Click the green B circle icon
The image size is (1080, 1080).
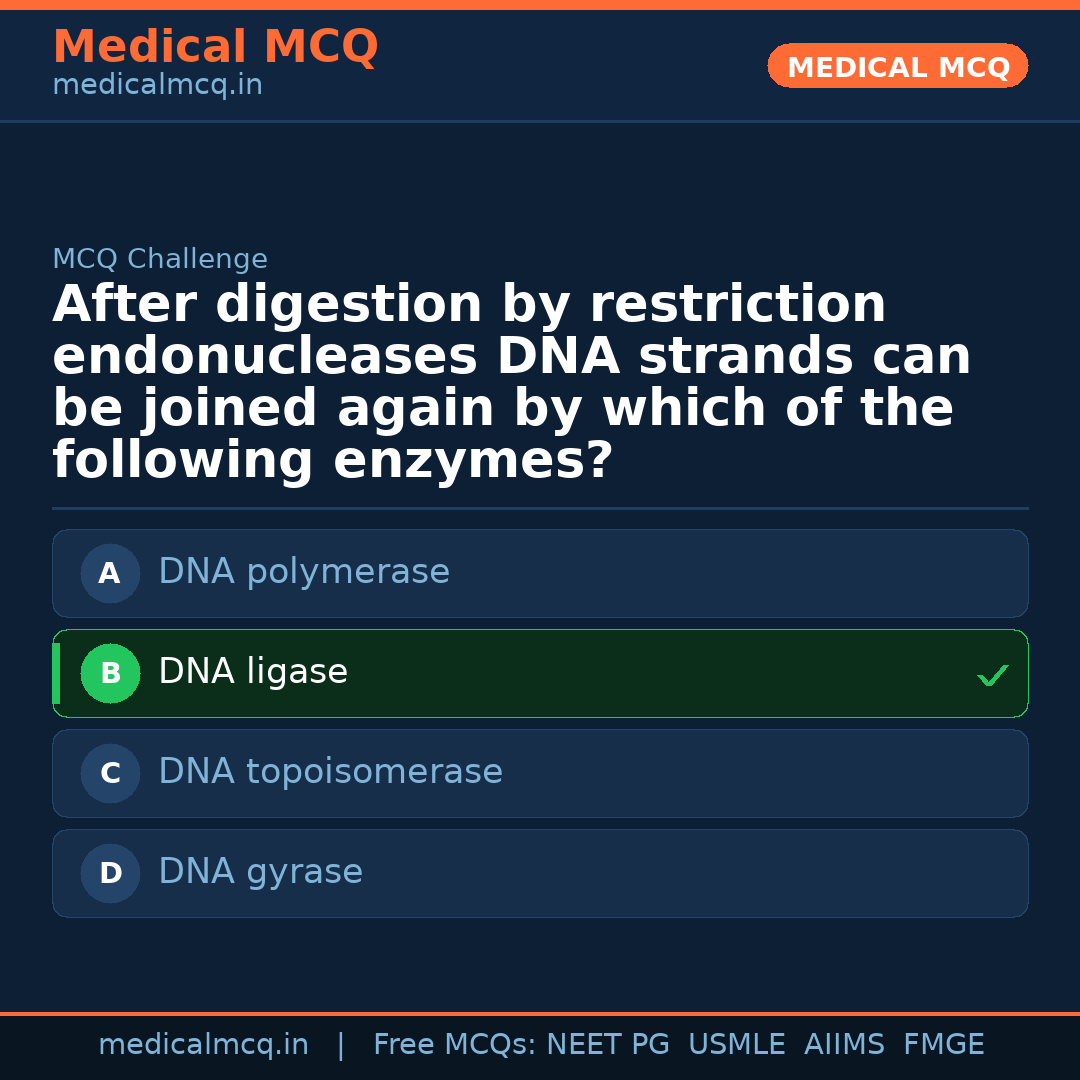[110, 674]
